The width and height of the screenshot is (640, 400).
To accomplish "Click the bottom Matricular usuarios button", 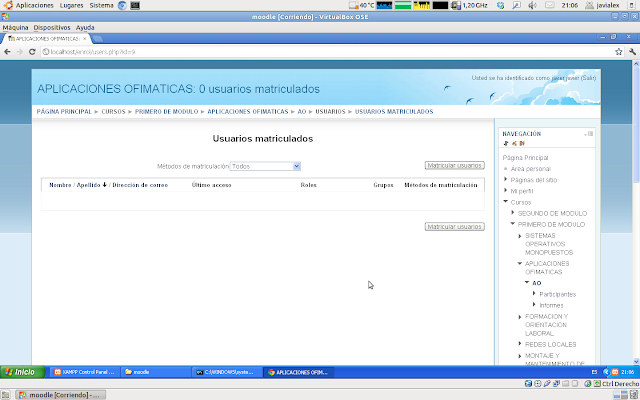I will pos(455,227).
